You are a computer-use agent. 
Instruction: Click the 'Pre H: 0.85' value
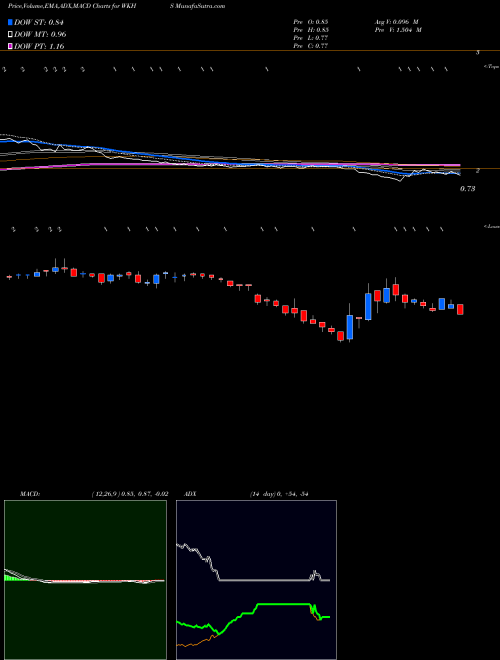pyautogui.click(x=311, y=30)
